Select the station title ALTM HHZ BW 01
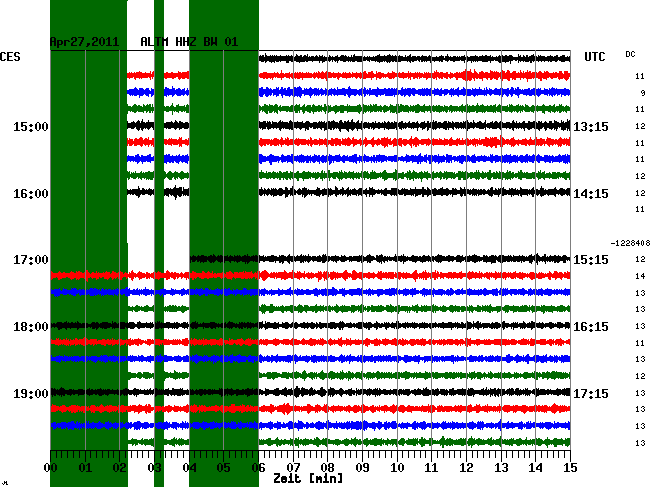 point(189,42)
